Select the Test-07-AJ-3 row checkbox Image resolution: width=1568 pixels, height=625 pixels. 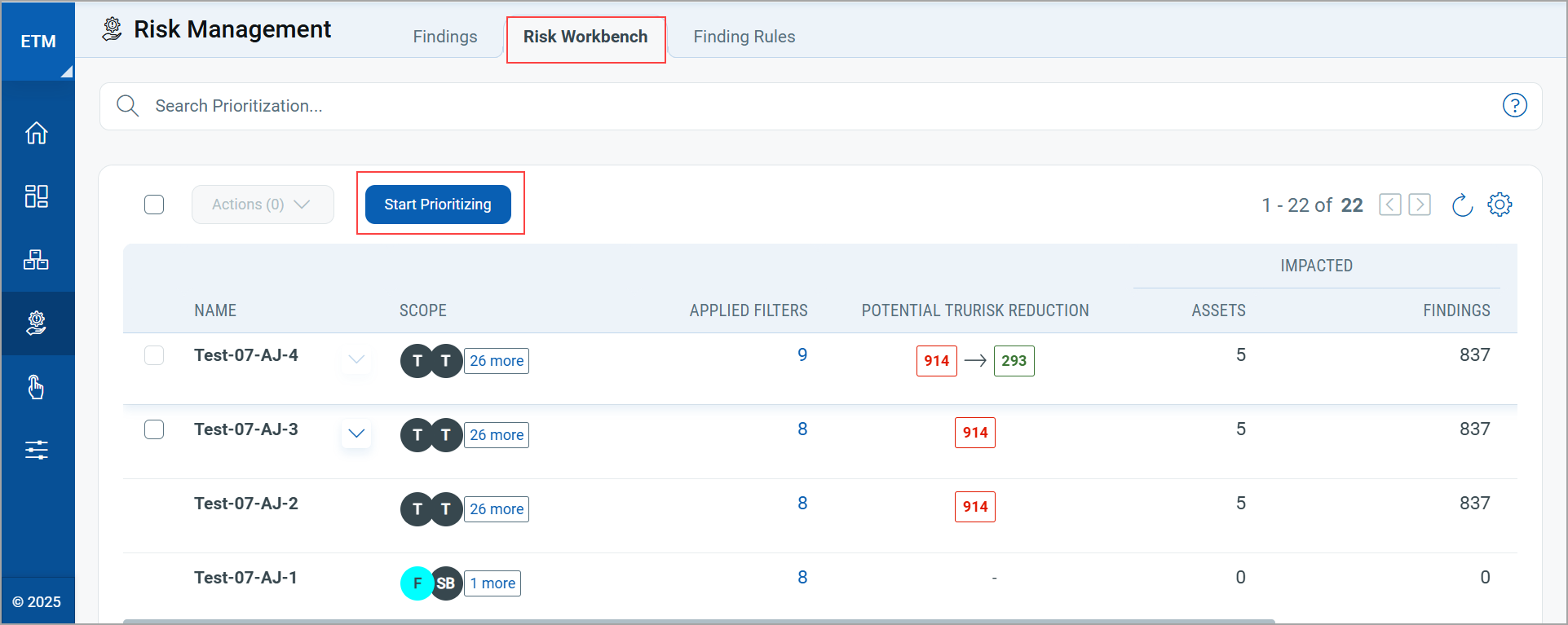pos(154,429)
